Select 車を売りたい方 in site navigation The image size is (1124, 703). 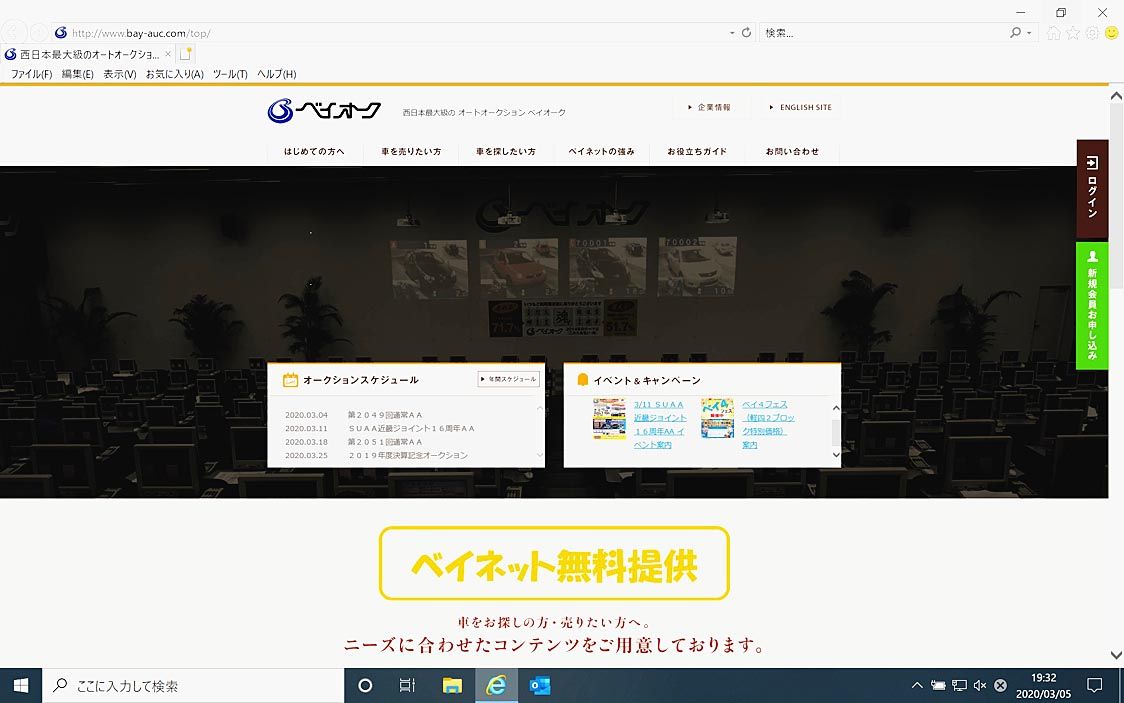click(x=410, y=152)
